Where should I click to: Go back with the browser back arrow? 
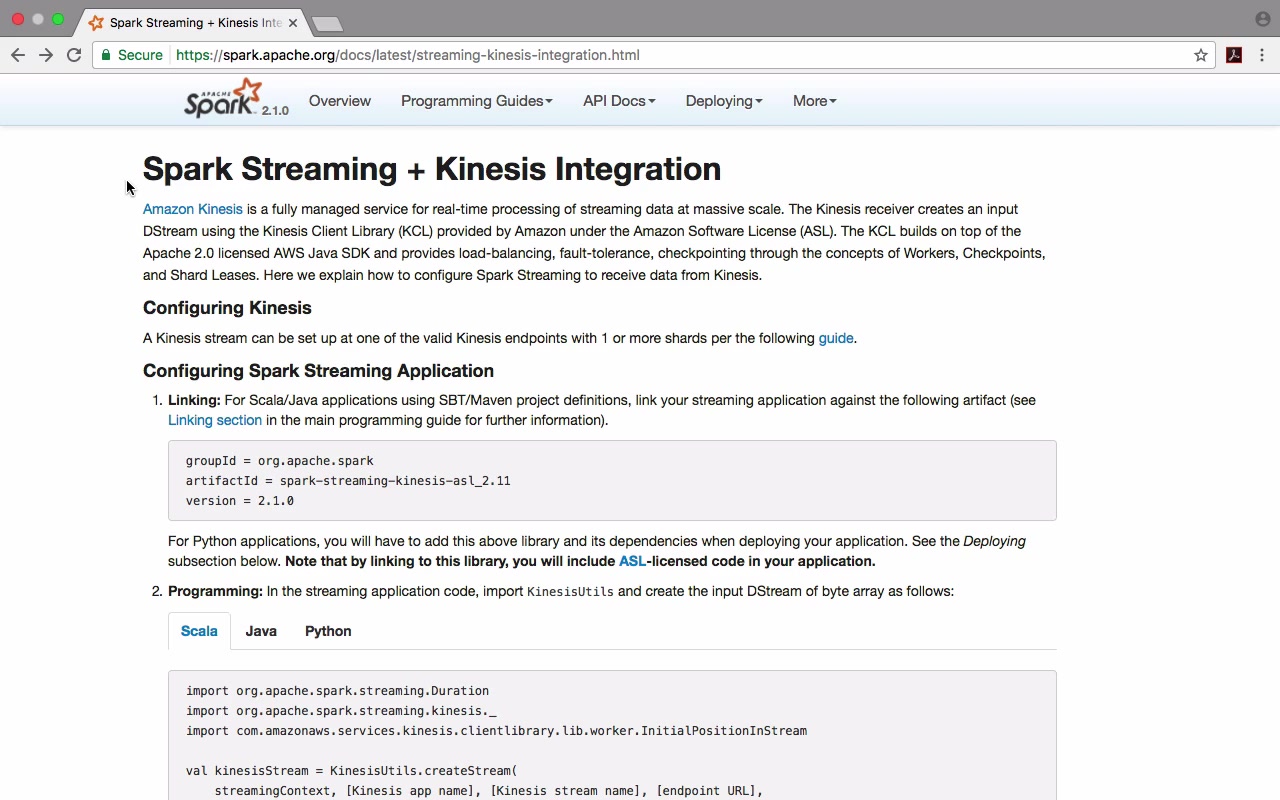[x=18, y=55]
